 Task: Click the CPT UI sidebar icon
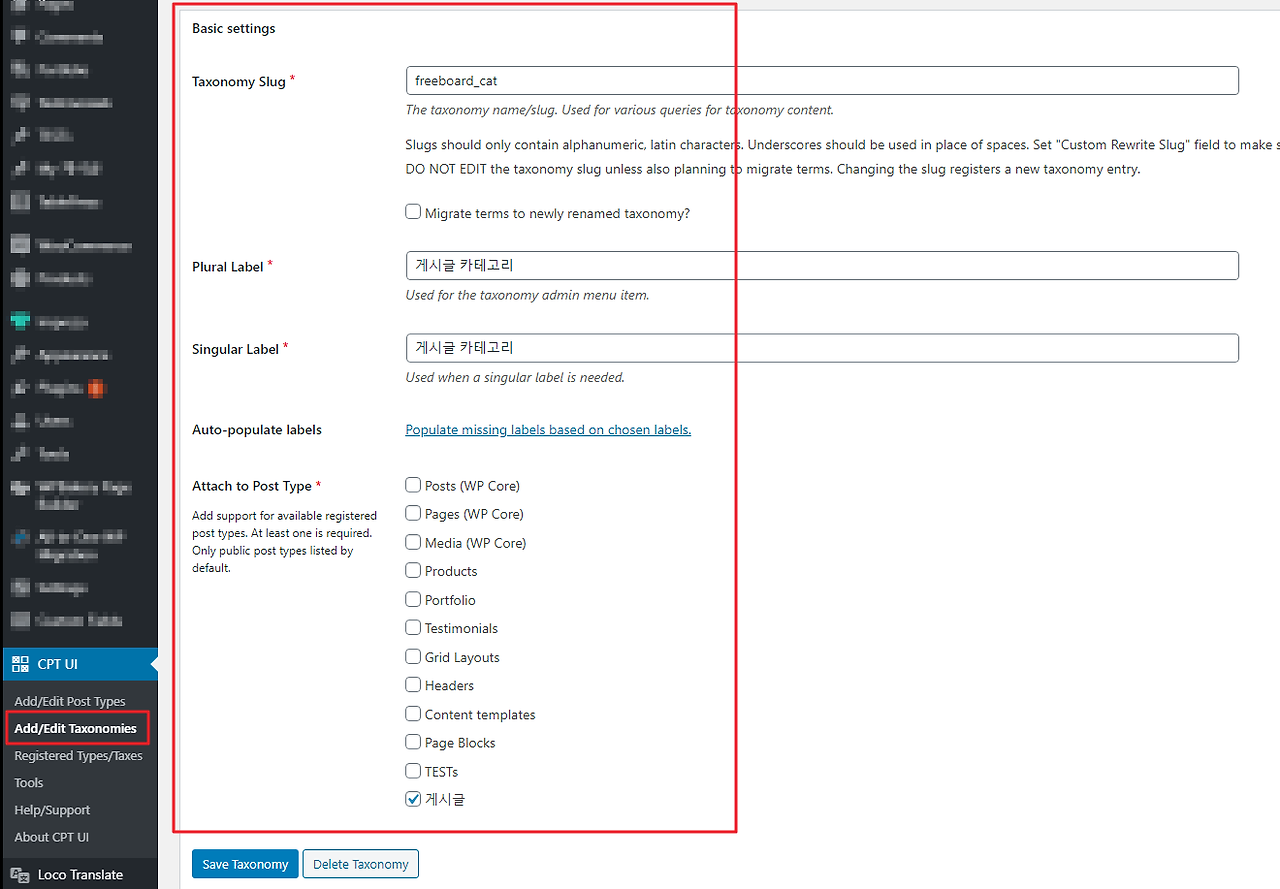pyautogui.click(x=19, y=664)
